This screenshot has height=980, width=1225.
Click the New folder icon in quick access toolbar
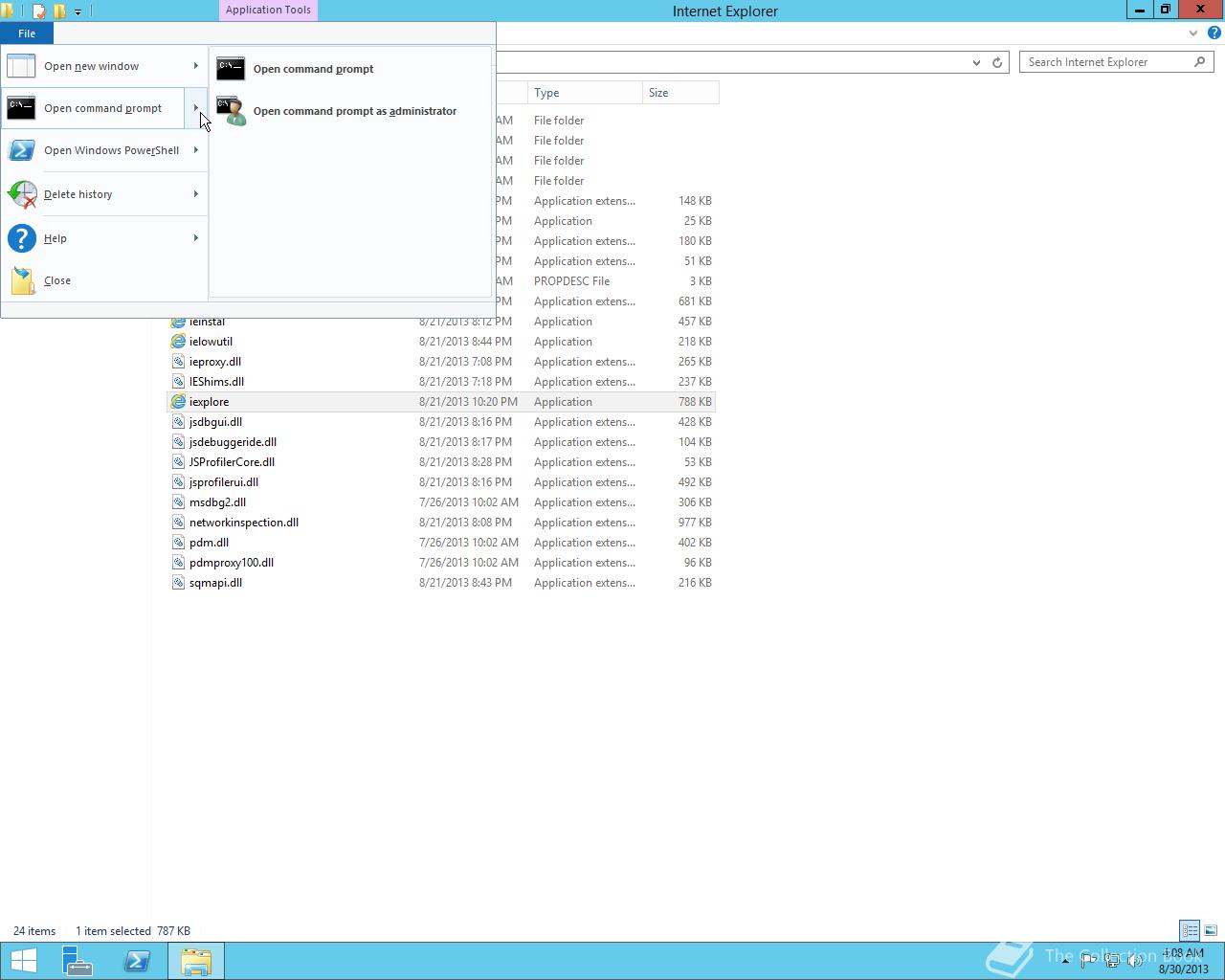pos(59,11)
